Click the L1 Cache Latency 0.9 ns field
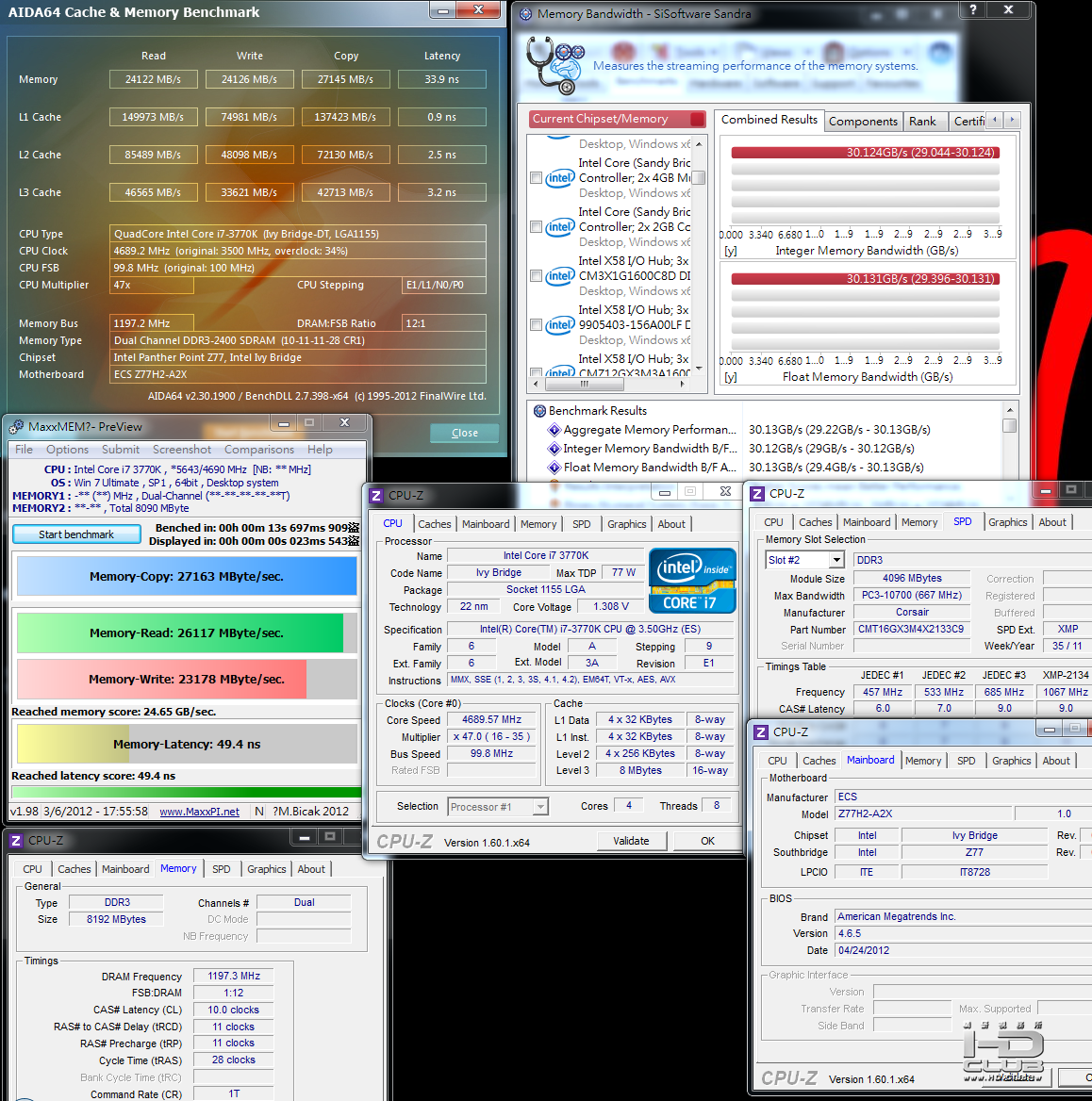Image resolution: width=1092 pixels, height=1101 pixels. click(x=441, y=117)
